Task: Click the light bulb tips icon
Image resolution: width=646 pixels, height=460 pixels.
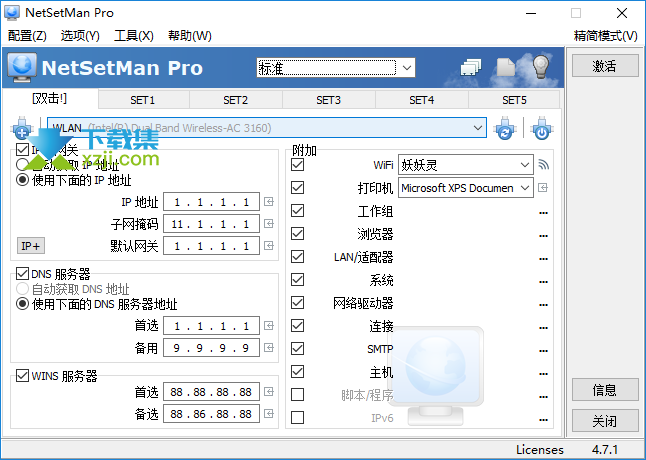Action: (541, 67)
